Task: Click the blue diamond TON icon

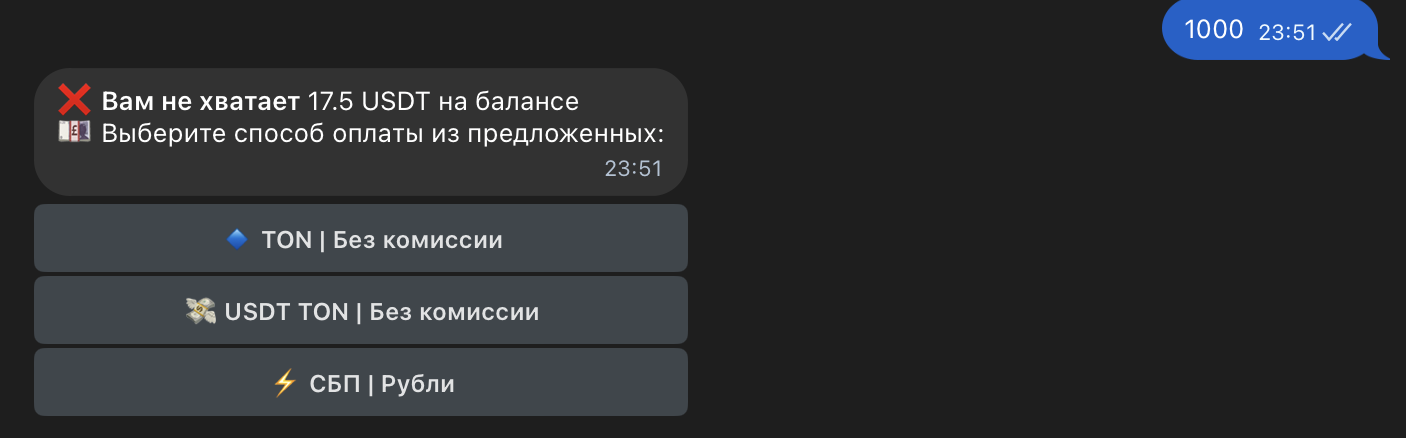Action: (236, 239)
